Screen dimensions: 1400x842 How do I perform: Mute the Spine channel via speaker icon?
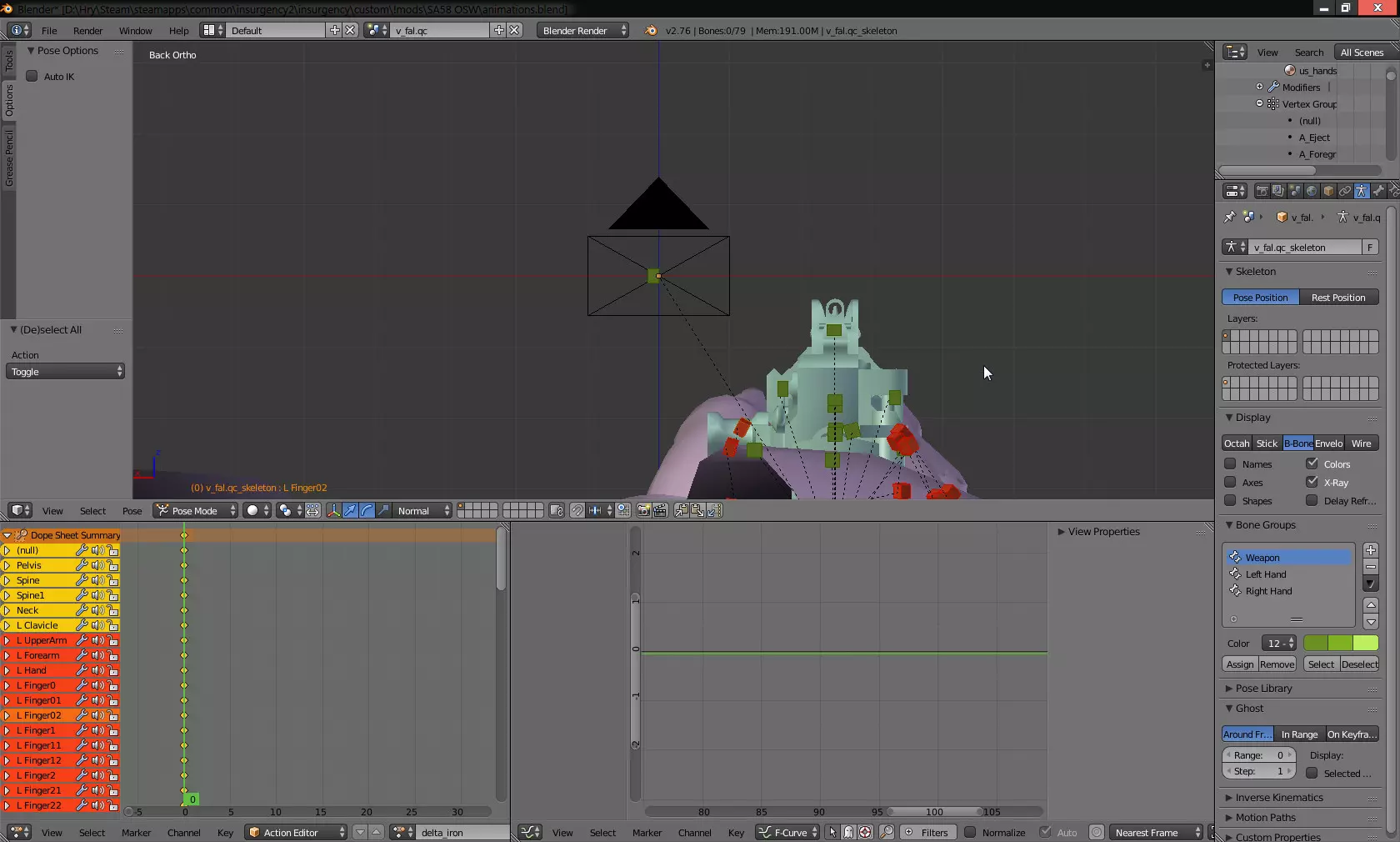97,580
